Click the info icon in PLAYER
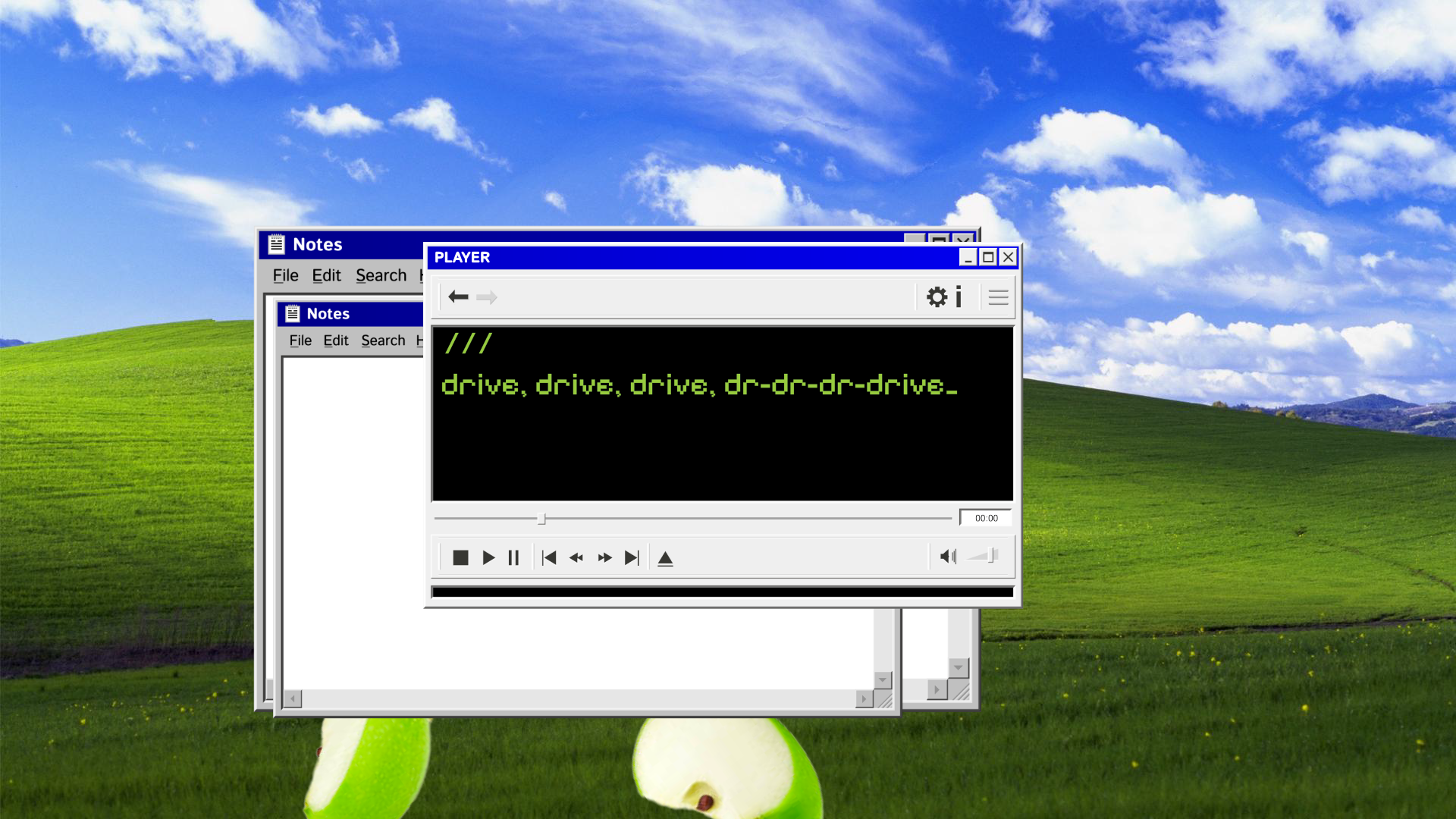 [x=959, y=297]
